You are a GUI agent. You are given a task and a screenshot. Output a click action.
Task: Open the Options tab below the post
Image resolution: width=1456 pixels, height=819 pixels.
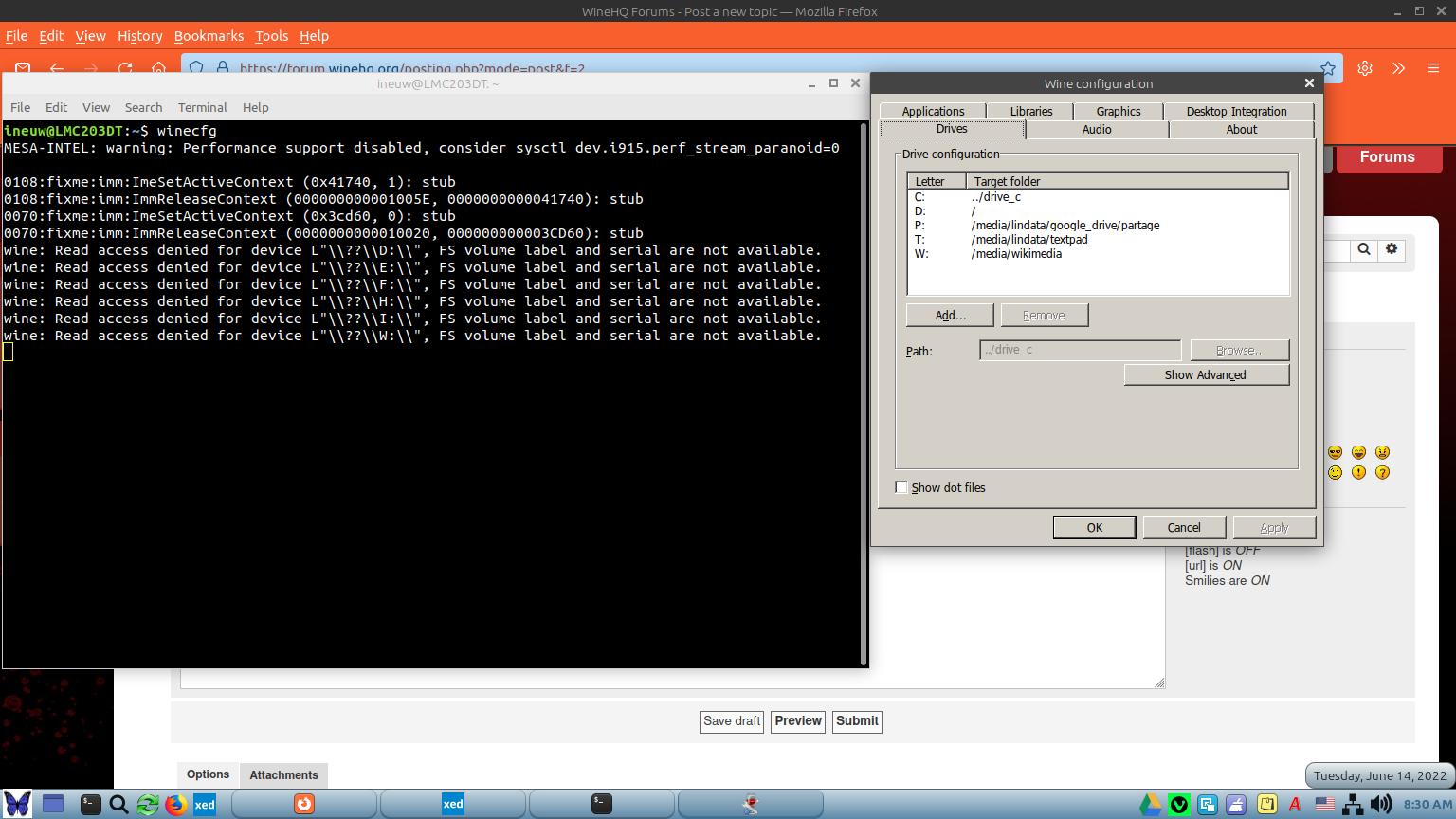coord(208,774)
